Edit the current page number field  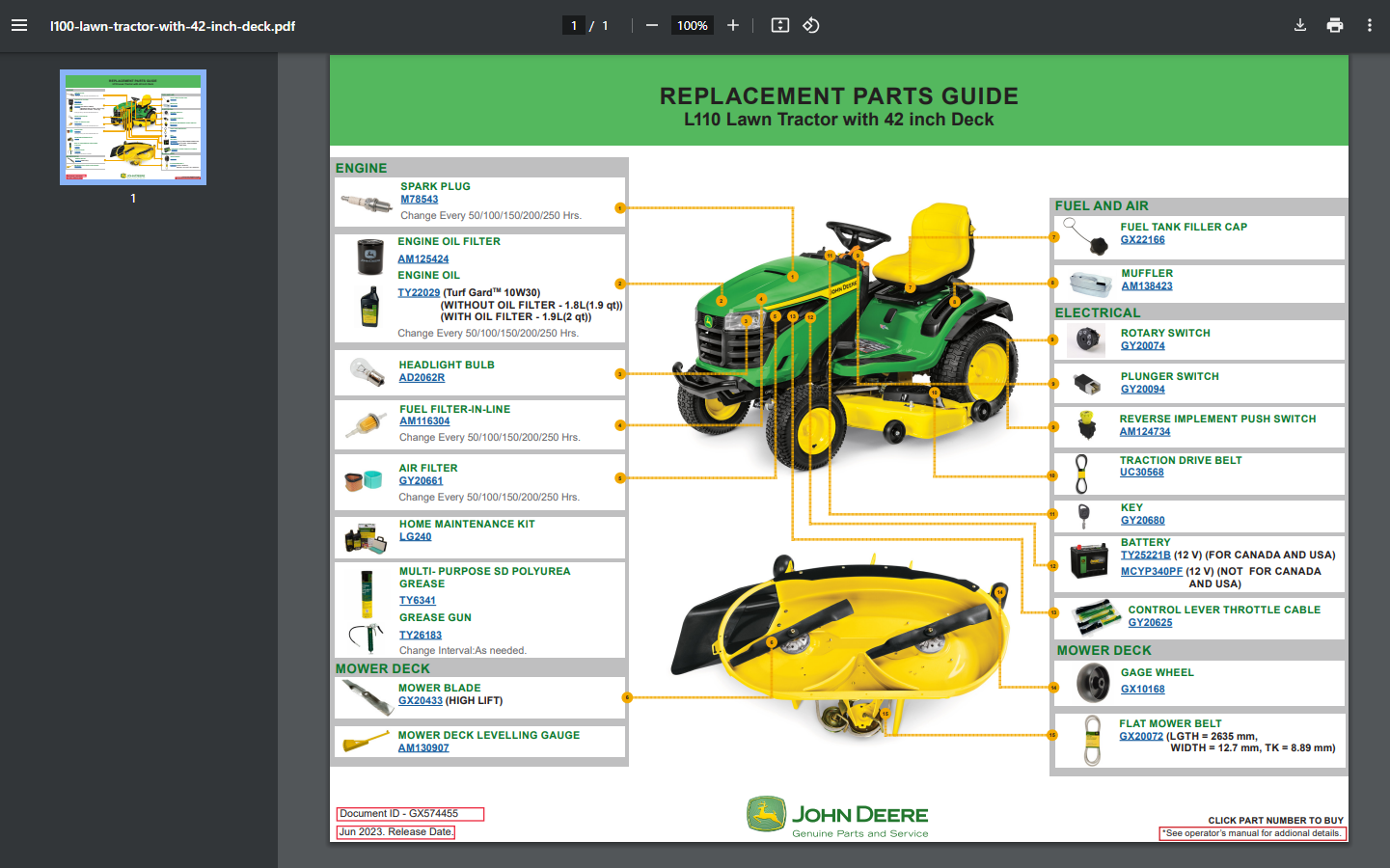(574, 26)
